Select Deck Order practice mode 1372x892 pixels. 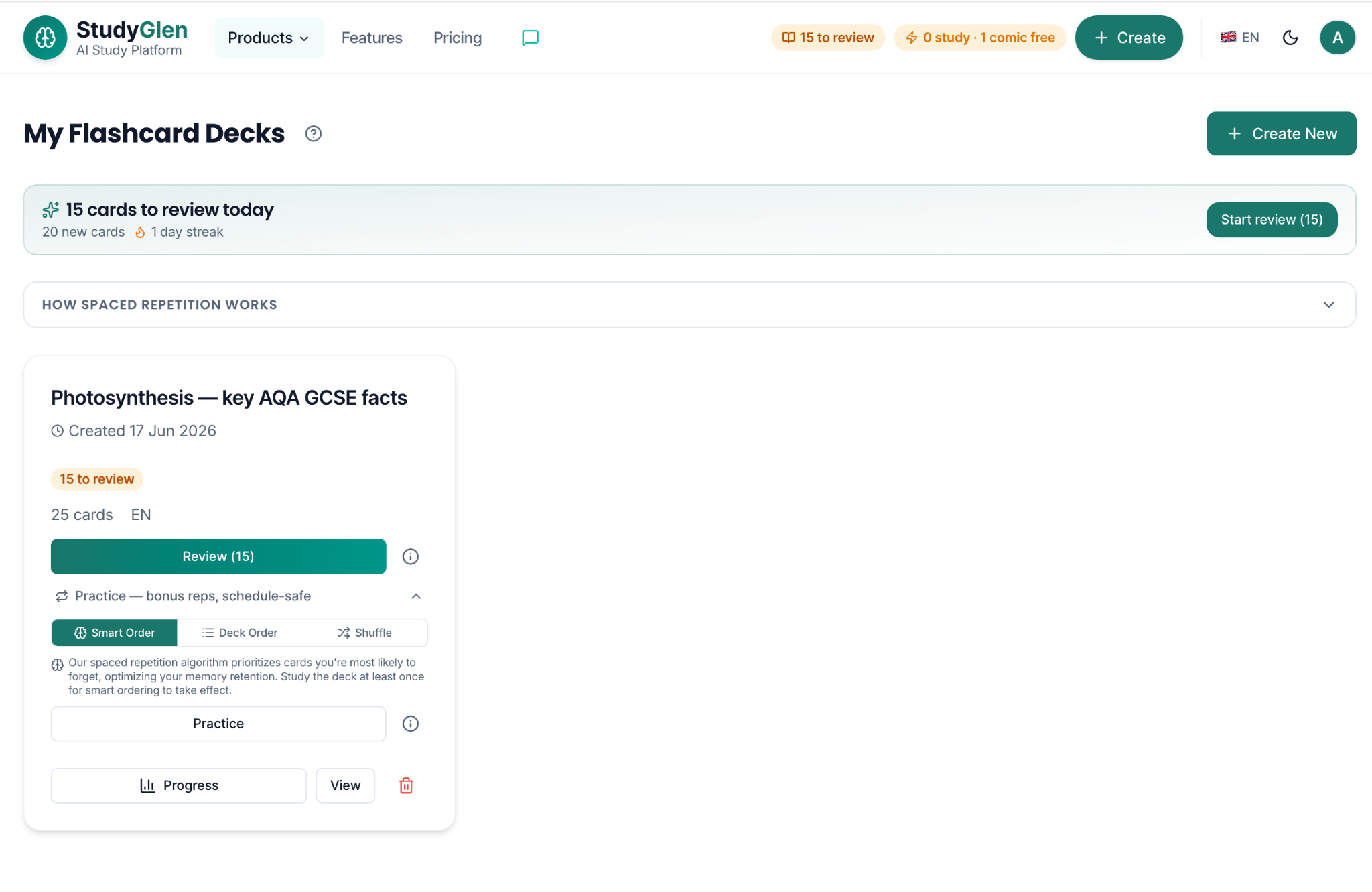pos(240,633)
